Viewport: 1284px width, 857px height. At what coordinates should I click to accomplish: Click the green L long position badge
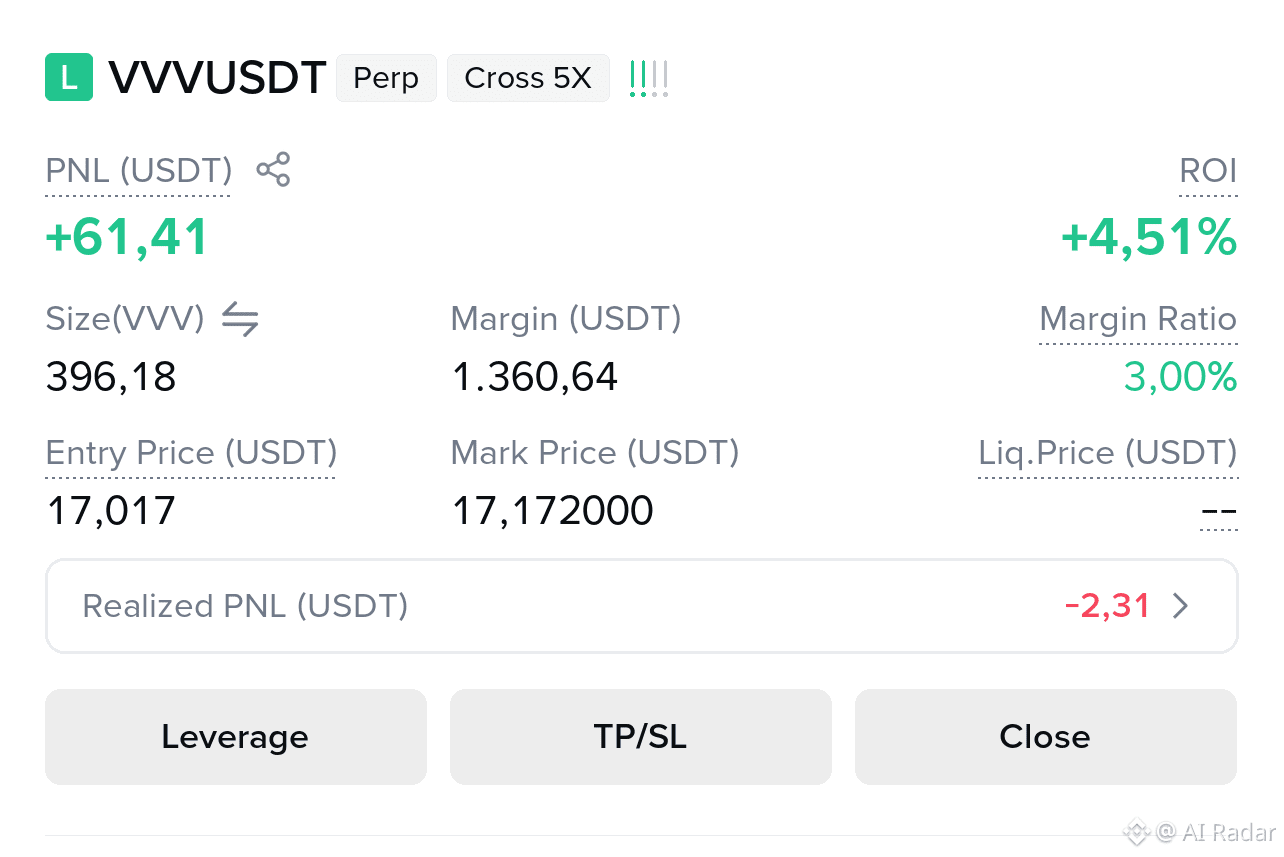tap(69, 78)
